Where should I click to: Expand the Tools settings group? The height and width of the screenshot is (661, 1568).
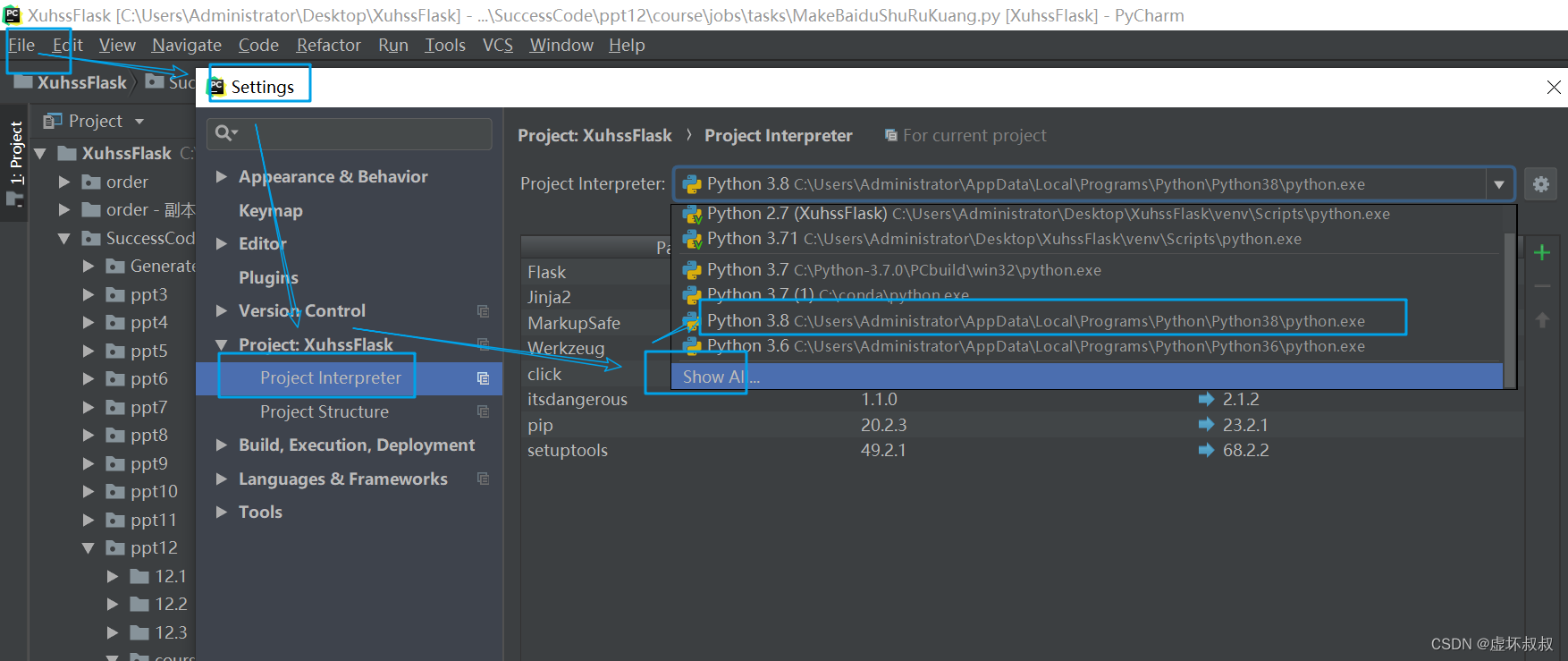[221, 512]
